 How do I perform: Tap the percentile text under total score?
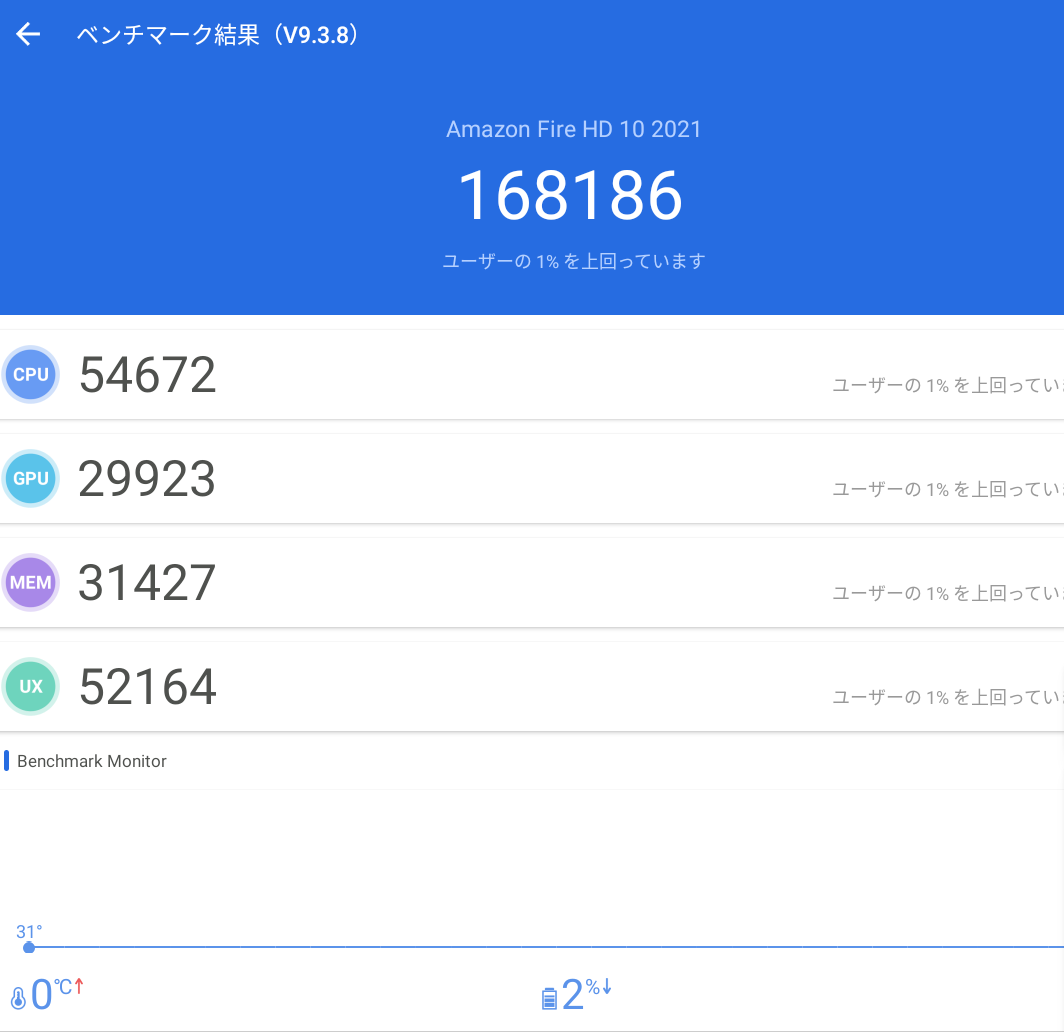pyautogui.click(x=574, y=261)
